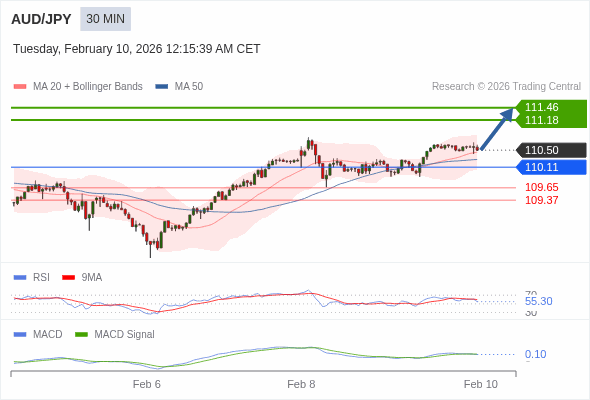The width and height of the screenshot is (590, 400).
Task: Click the 110.11 pivot price tag
Action: 551,167
